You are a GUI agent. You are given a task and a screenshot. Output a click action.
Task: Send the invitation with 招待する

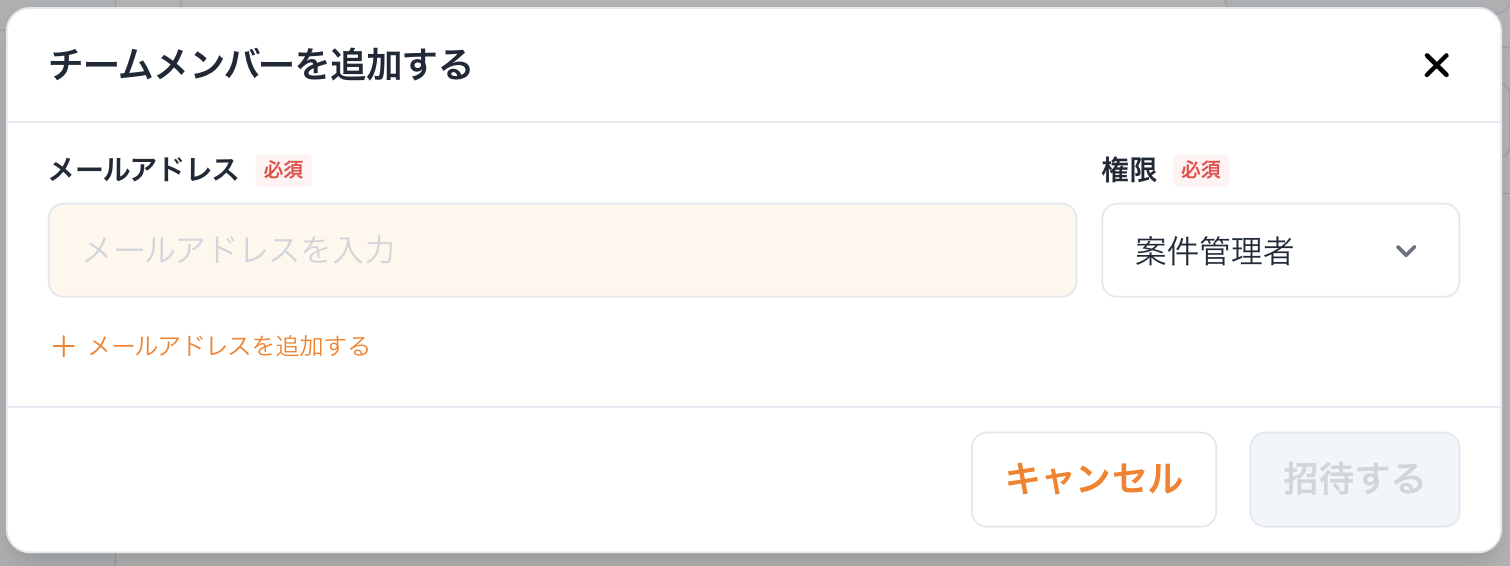coord(1354,479)
